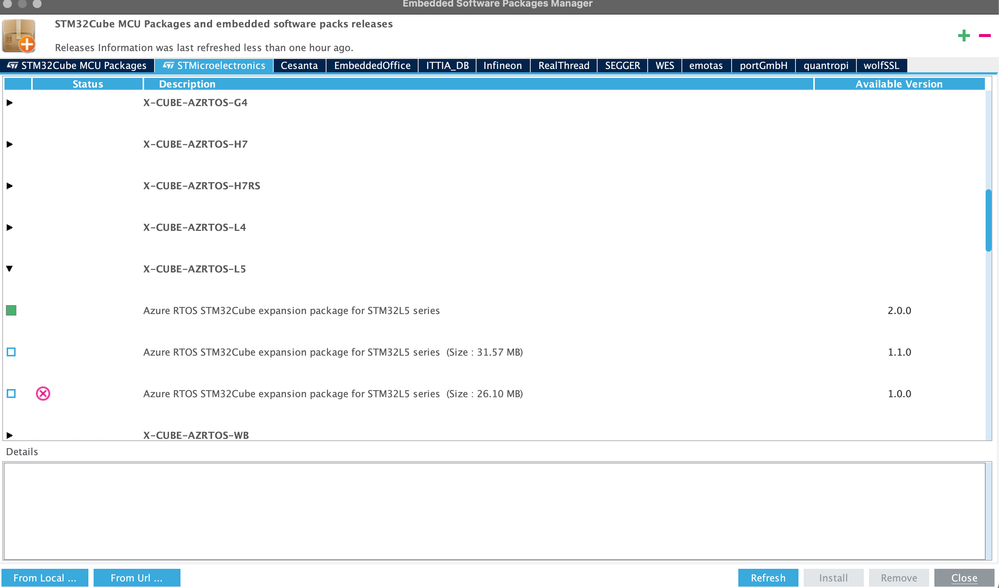Expand the X-CUBE-AZRTOS-G4 row
The image size is (999, 588).
[x=9, y=103]
